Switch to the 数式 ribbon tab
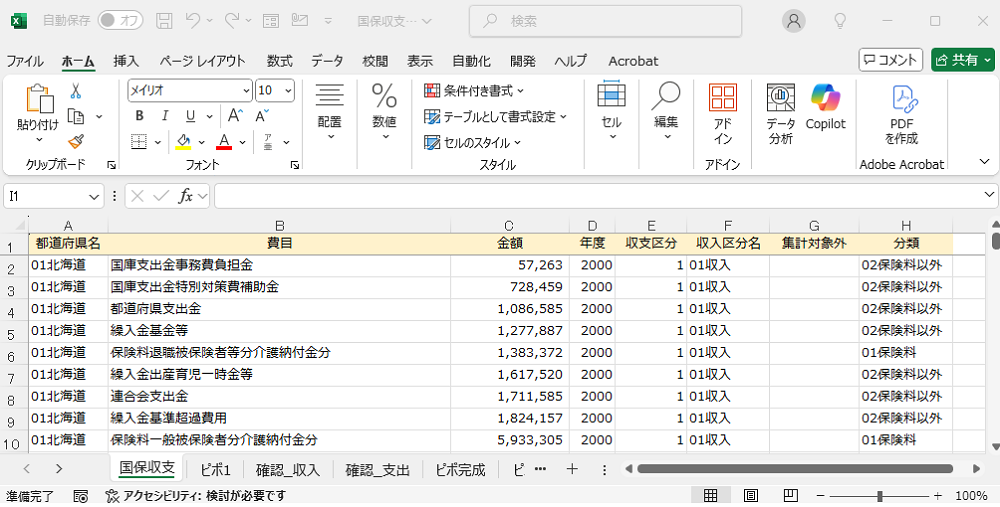The height and width of the screenshot is (507, 1000). (x=279, y=61)
